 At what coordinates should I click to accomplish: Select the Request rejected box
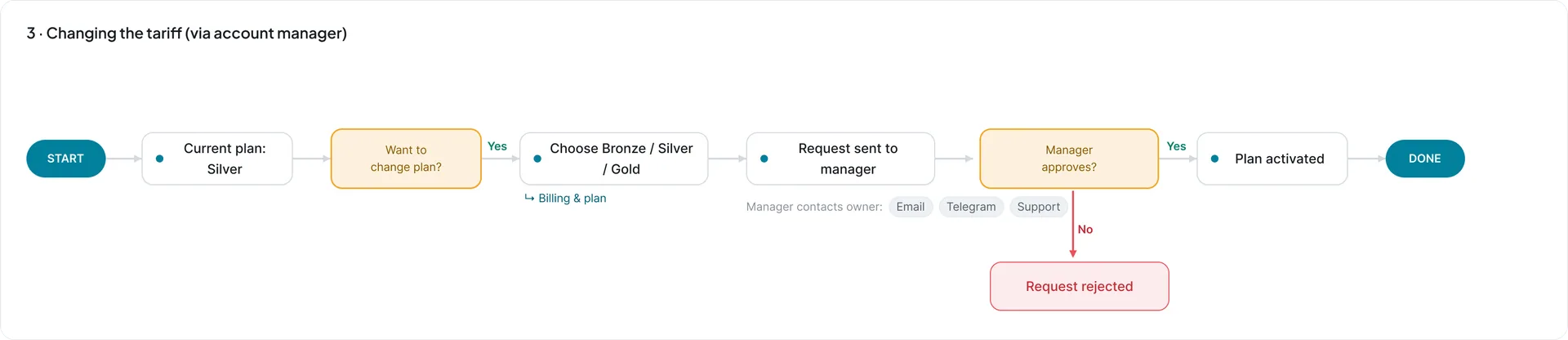[x=1079, y=286]
